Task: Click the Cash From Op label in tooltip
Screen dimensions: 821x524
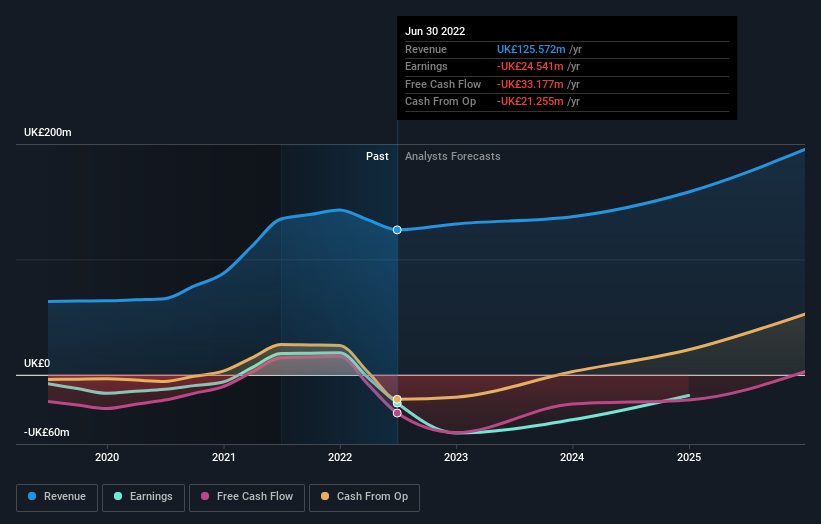Action: [x=440, y=102]
